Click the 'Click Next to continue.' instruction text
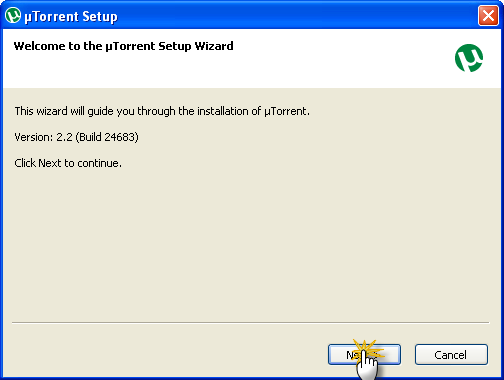Viewport: 504px width, 380px height. click(x=68, y=163)
